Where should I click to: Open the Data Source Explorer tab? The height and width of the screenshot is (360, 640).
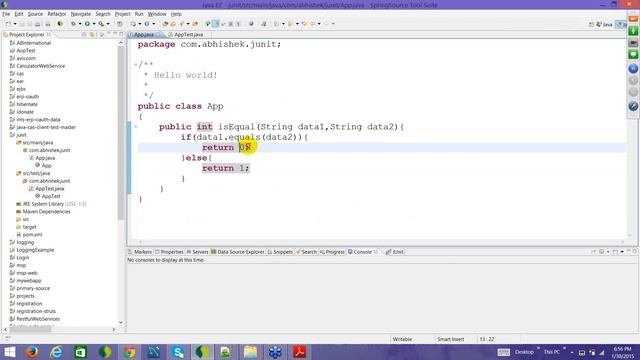238,252
